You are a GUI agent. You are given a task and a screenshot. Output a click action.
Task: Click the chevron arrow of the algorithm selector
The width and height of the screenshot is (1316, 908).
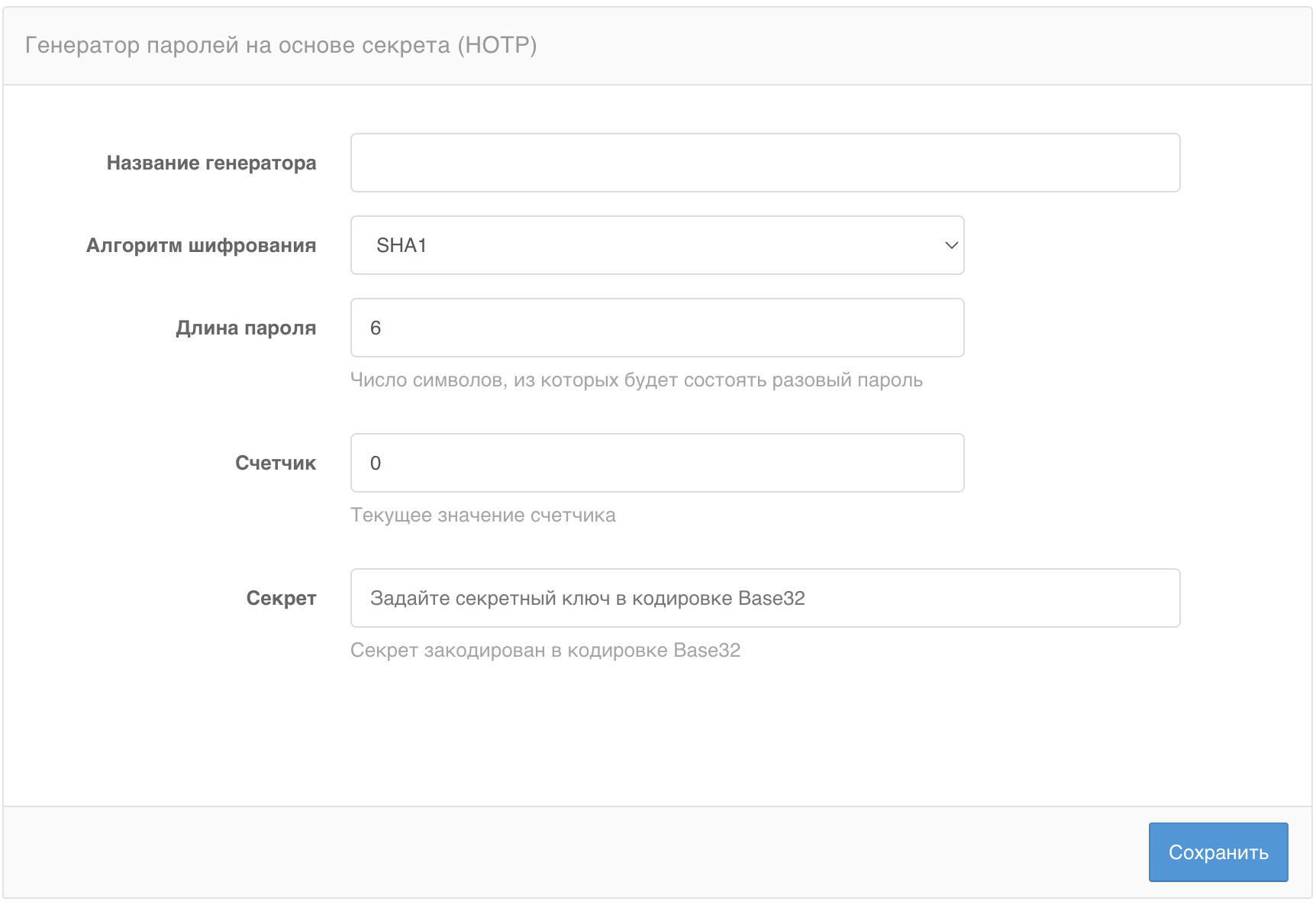(951, 245)
